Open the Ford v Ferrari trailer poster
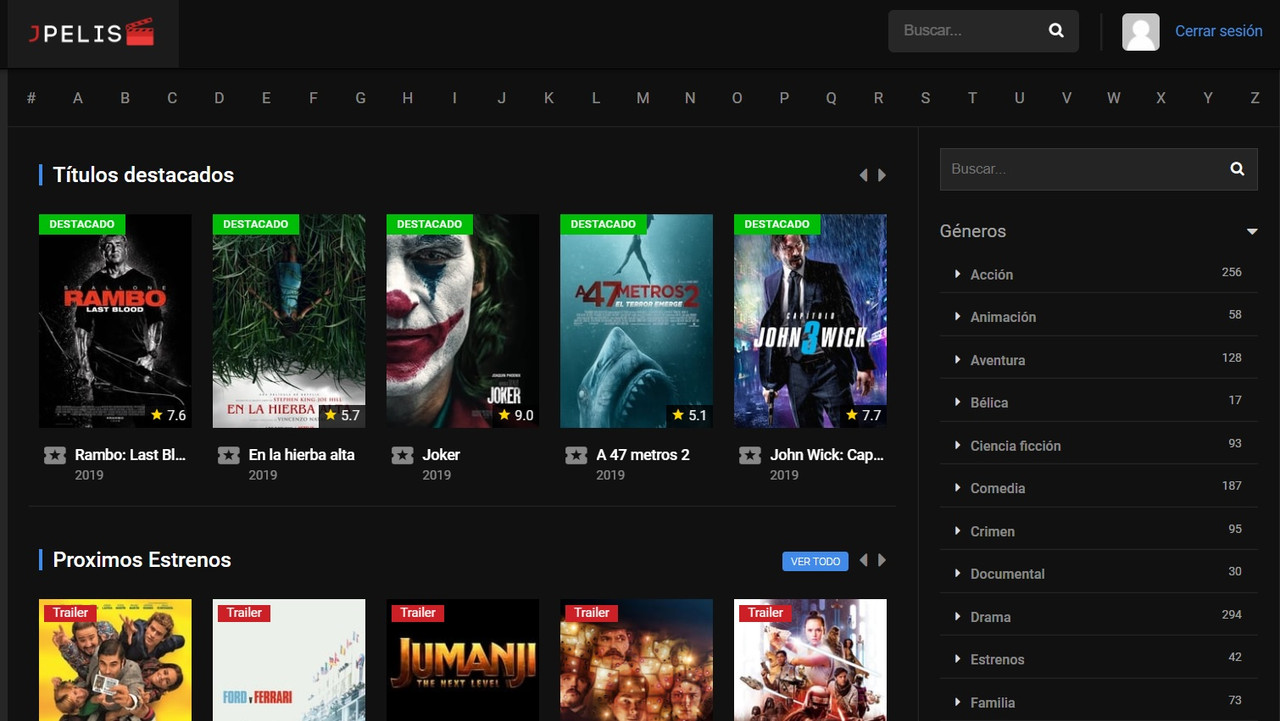The image size is (1280, 721). coord(289,660)
